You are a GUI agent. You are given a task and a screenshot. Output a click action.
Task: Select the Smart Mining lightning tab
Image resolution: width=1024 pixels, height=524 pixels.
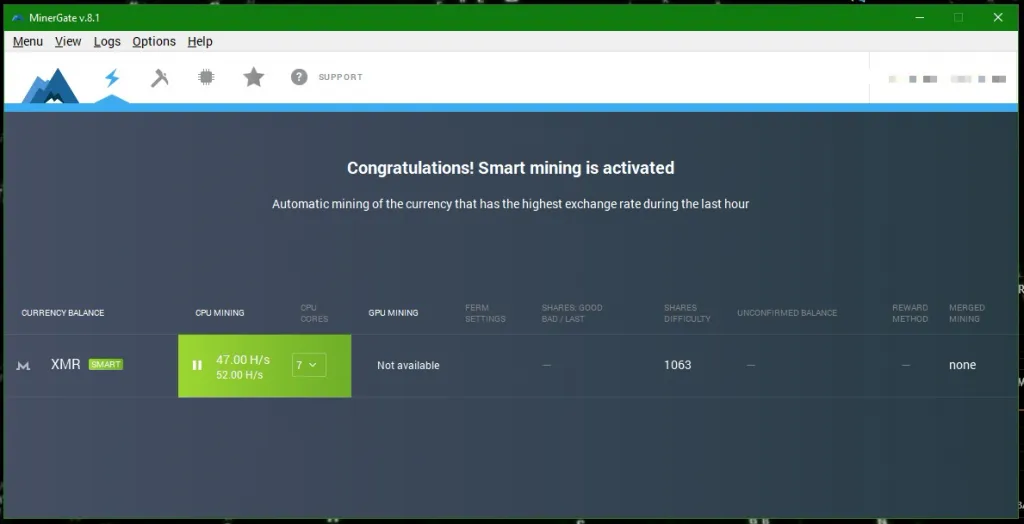click(112, 78)
